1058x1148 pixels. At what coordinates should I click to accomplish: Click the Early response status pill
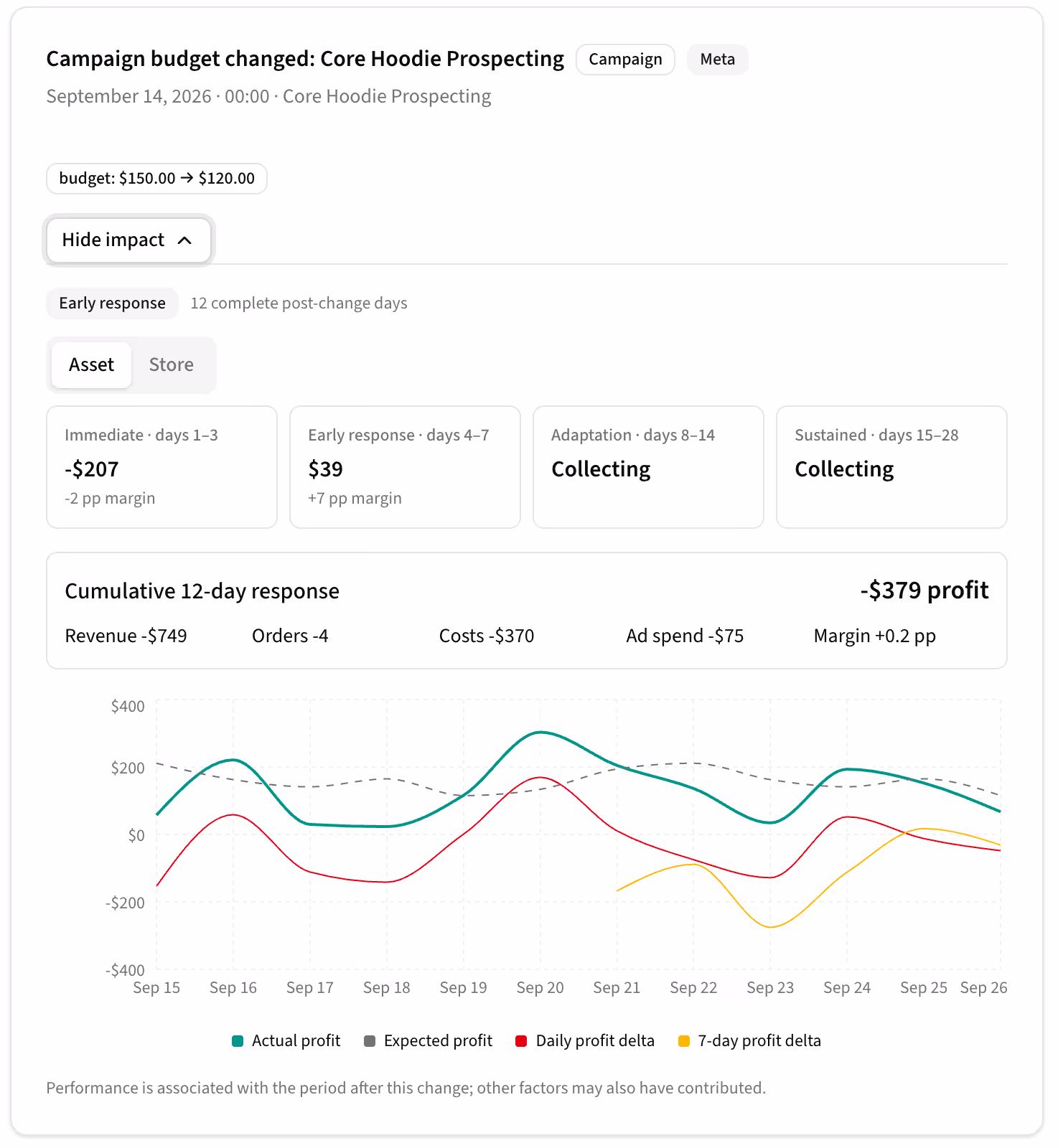(112, 303)
